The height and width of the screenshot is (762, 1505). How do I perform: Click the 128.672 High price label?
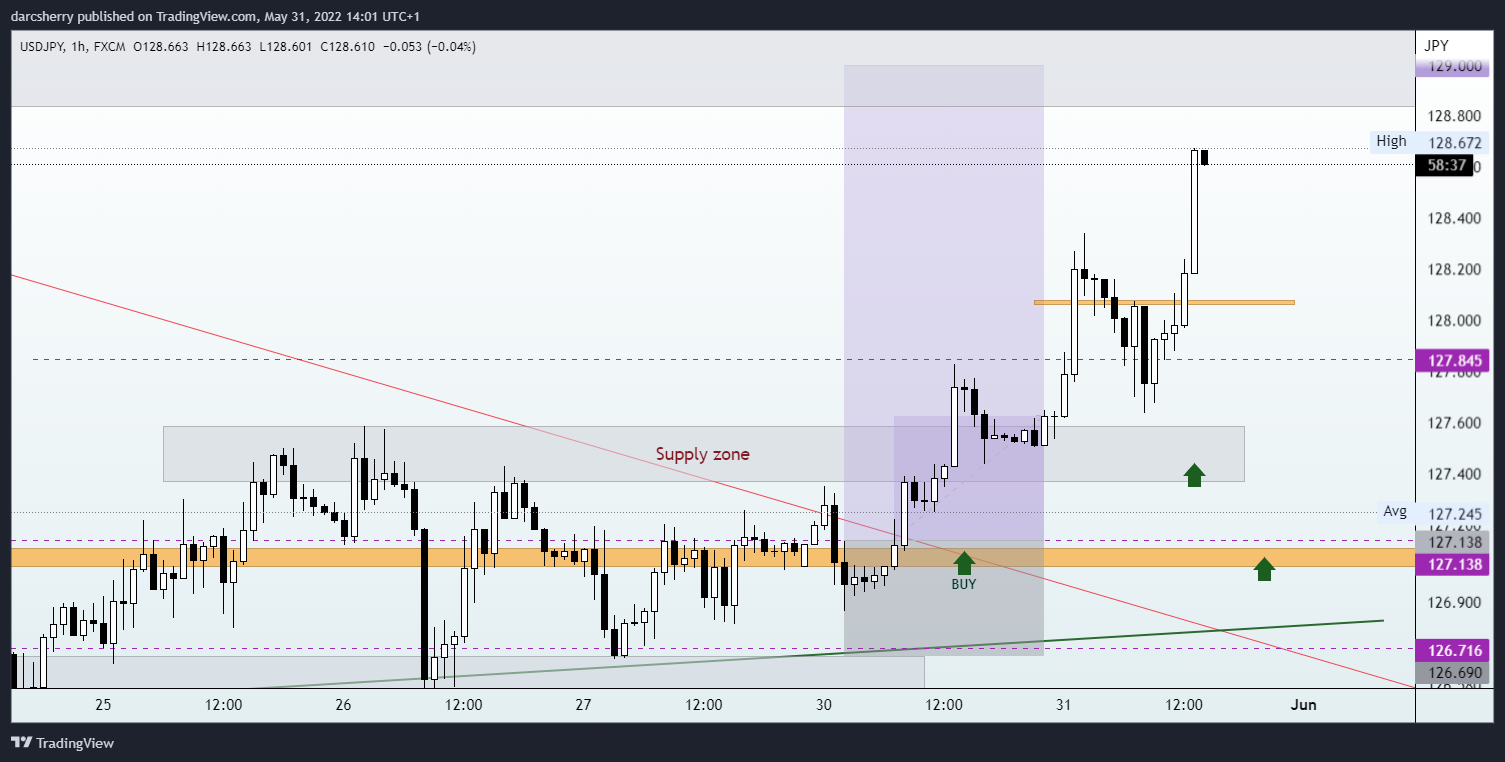[1453, 143]
